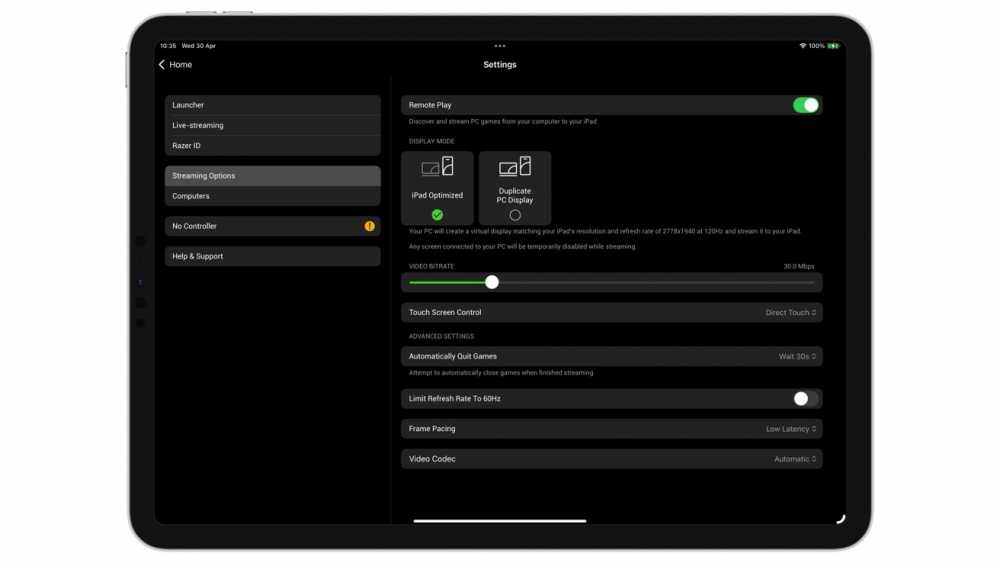The height and width of the screenshot is (563, 1000).
Task: Open the Launcher settings section
Action: 272,105
